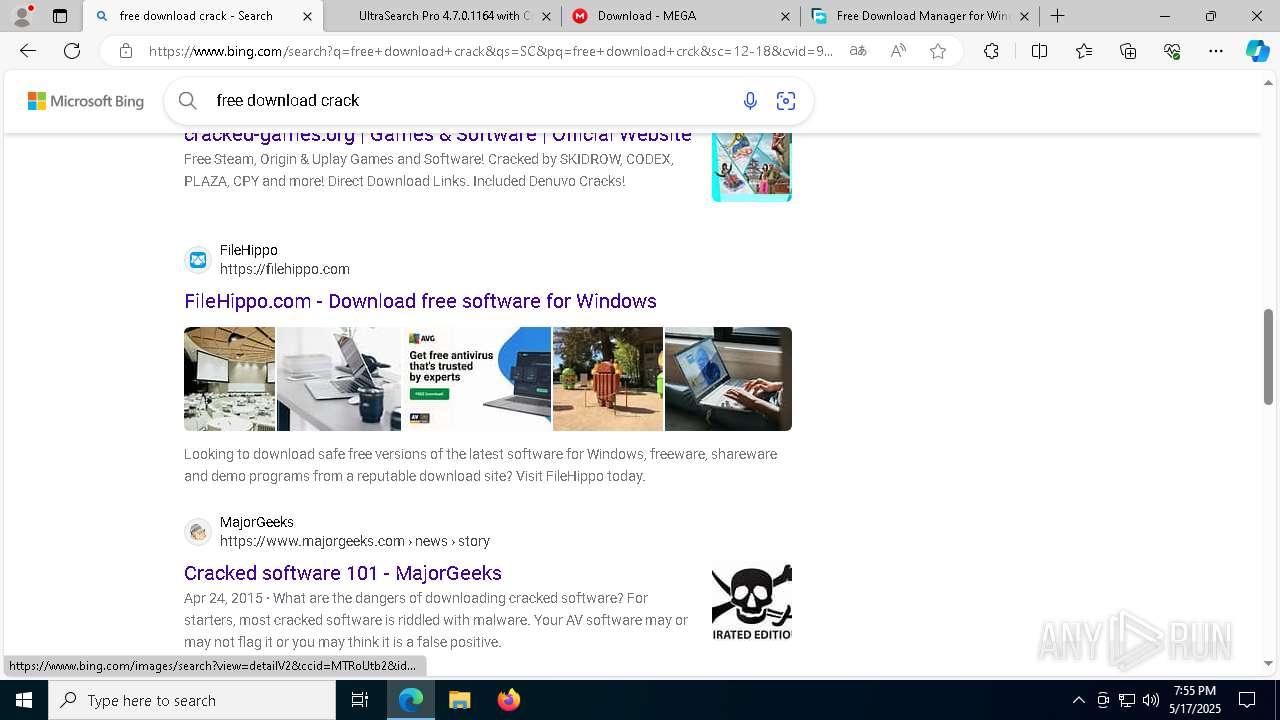Refresh the page with the reload icon
Image resolution: width=1280 pixels, height=720 pixels.
[x=72, y=51]
